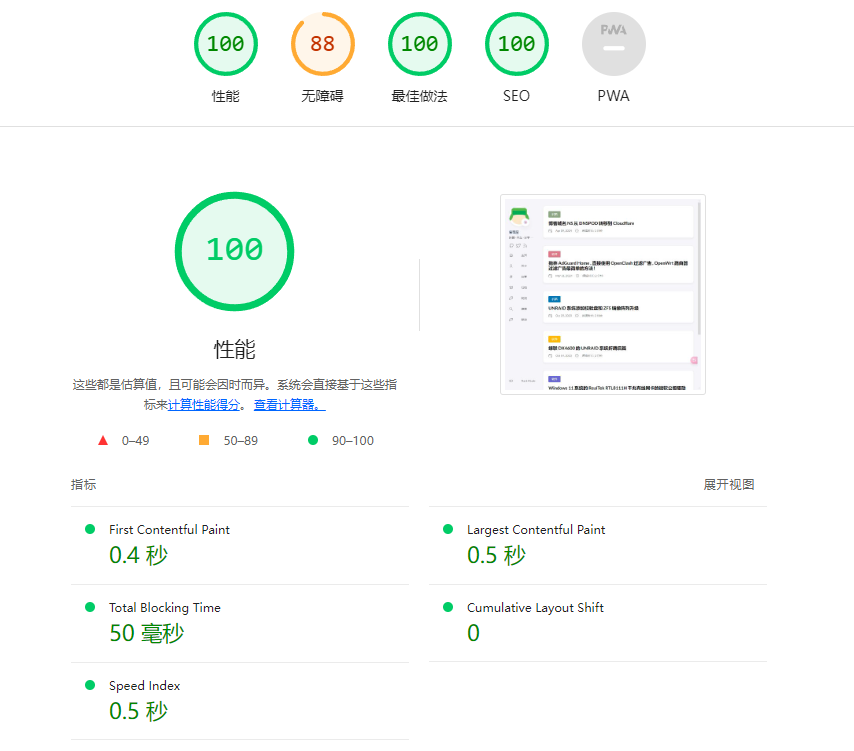Open the 查看计算器 link
Image resolution: width=854 pixels, height=751 pixels.
289,405
